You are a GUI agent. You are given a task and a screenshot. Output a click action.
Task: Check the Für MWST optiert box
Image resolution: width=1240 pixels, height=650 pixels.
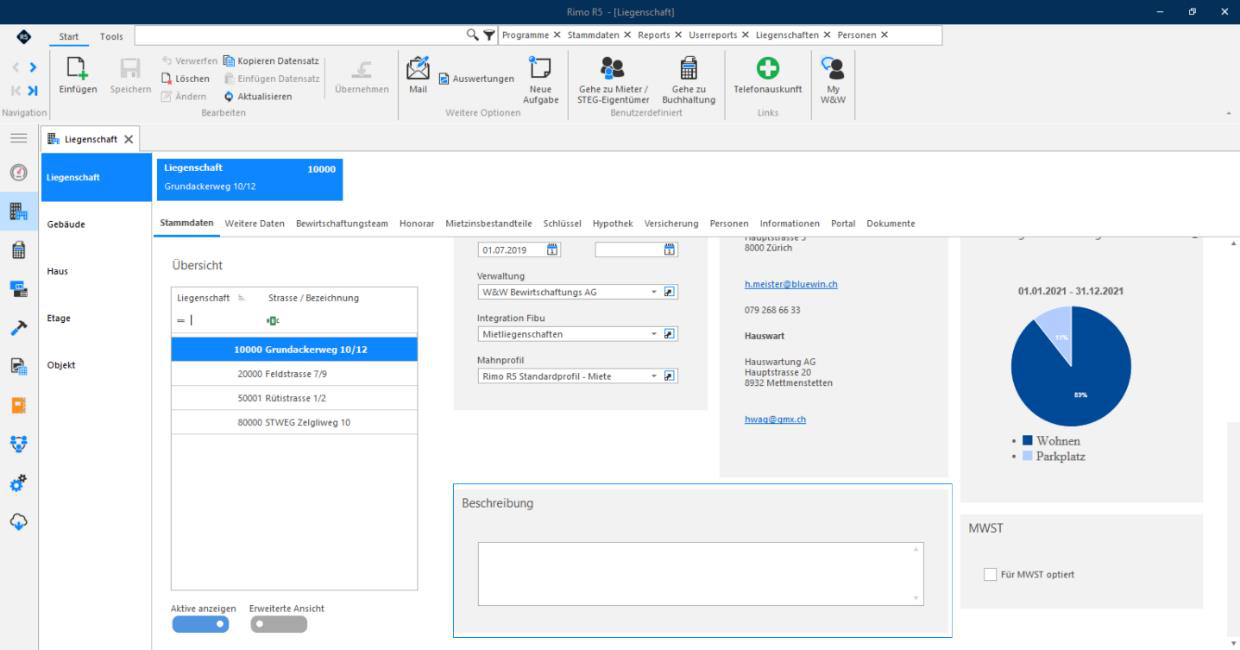990,575
